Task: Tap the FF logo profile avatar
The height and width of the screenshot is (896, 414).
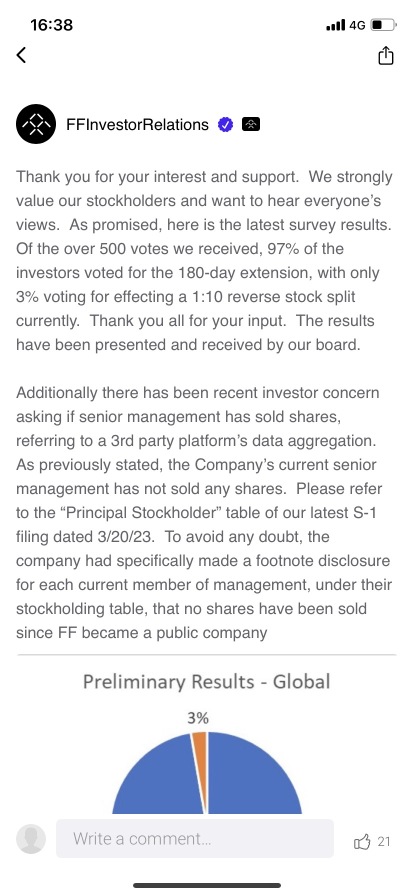Action: pos(36,124)
